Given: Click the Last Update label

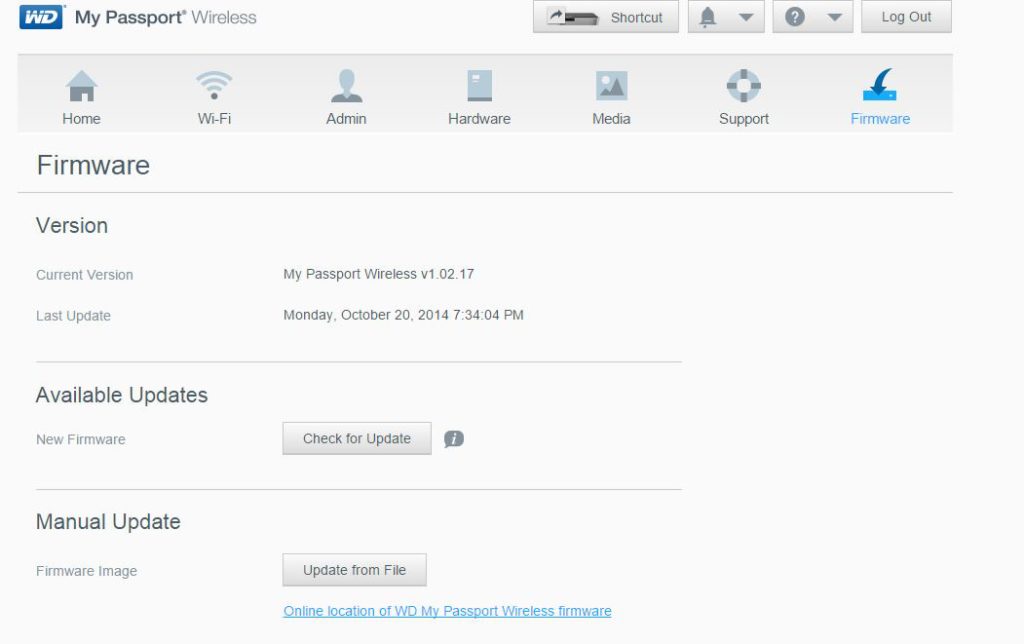Looking at the screenshot, I should 73,315.
